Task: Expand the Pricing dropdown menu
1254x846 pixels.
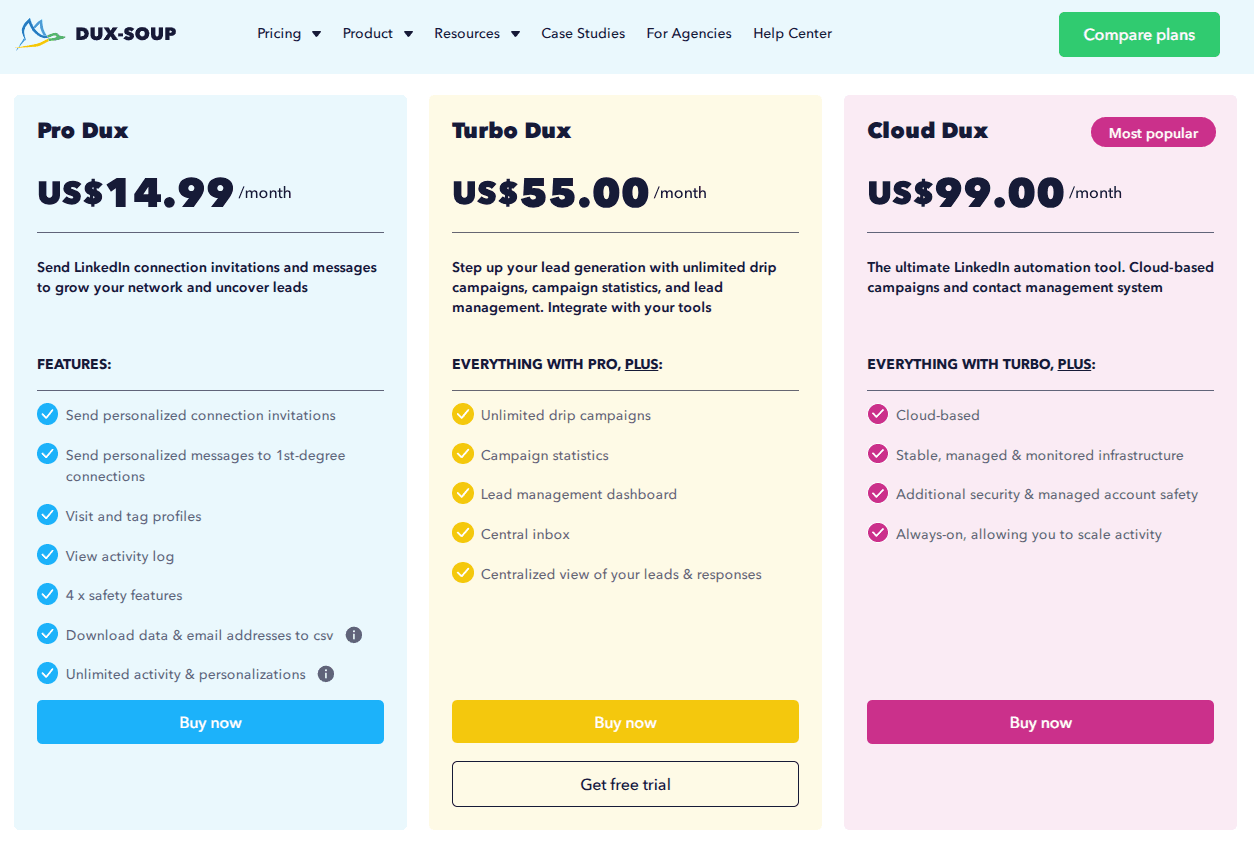Action: tap(289, 34)
